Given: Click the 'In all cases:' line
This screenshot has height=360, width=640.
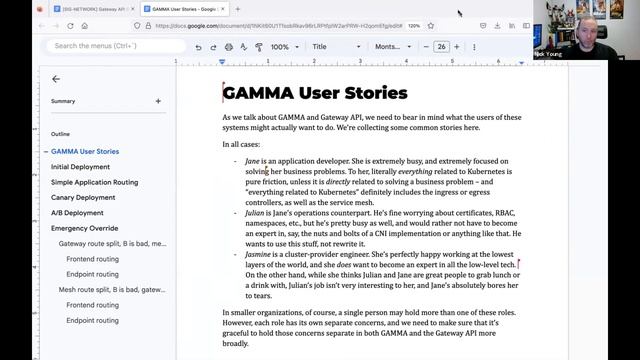Looking at the screenshot, I should point(241,144).
